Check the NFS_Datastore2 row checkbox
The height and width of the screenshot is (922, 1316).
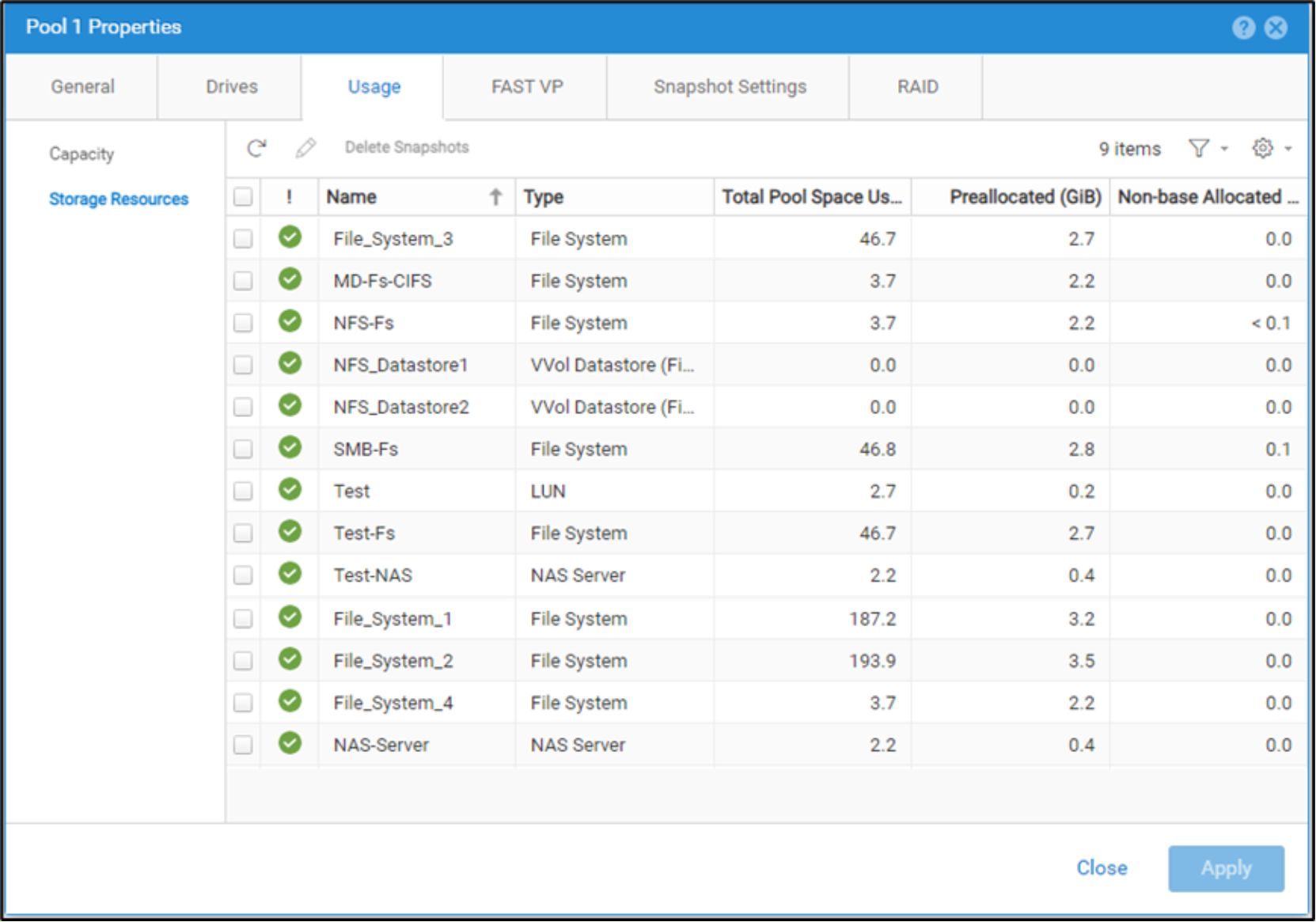coord(244,408)
